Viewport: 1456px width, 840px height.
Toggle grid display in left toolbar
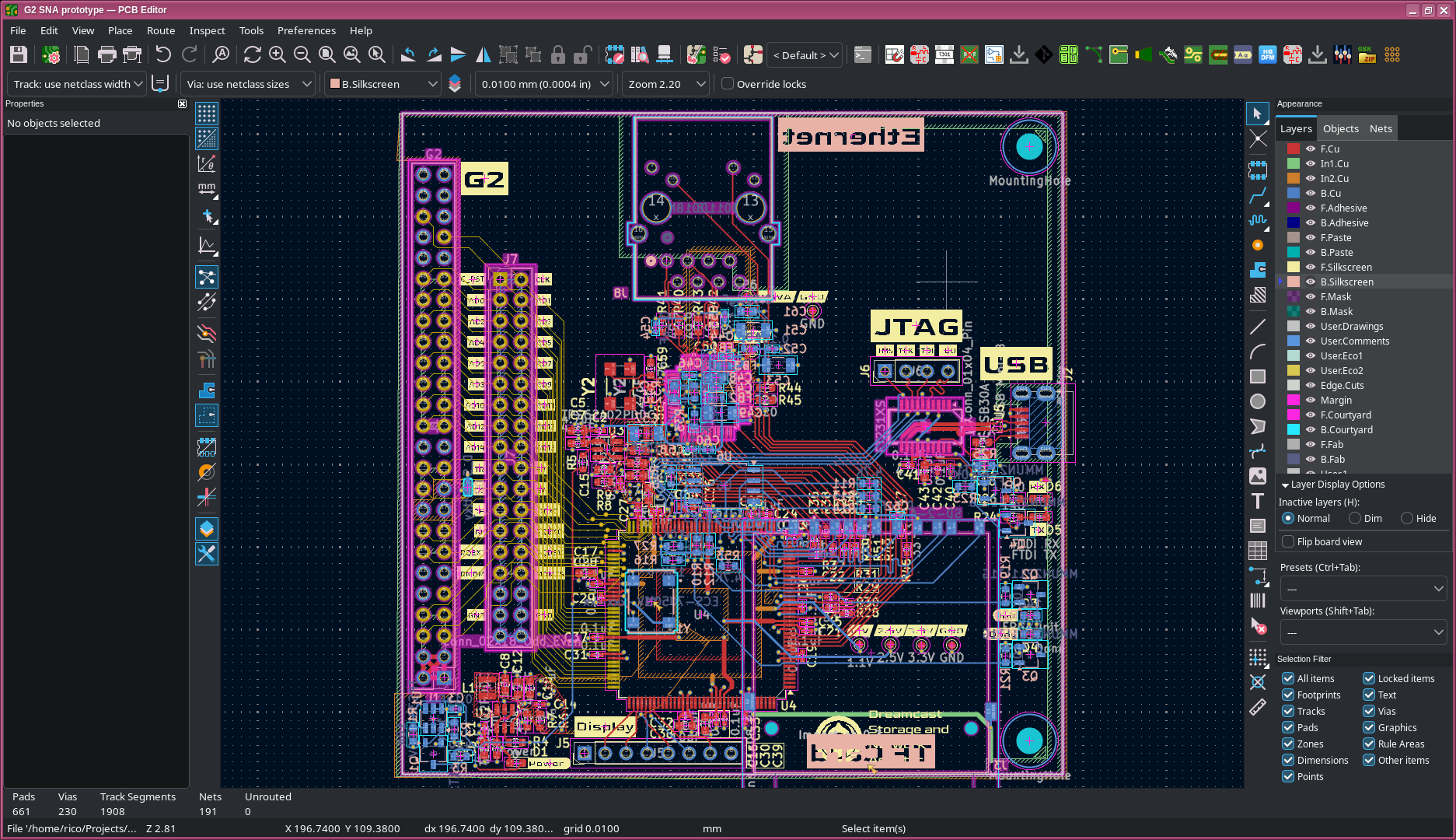pos(207,114)
